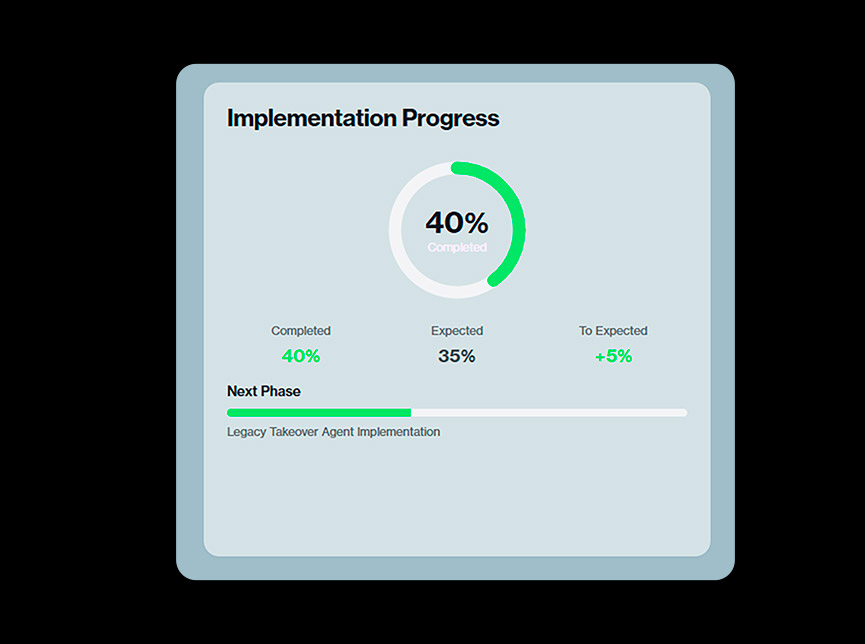
Task: Click the word Progress in the title
Action: click(x=450, y=118)
